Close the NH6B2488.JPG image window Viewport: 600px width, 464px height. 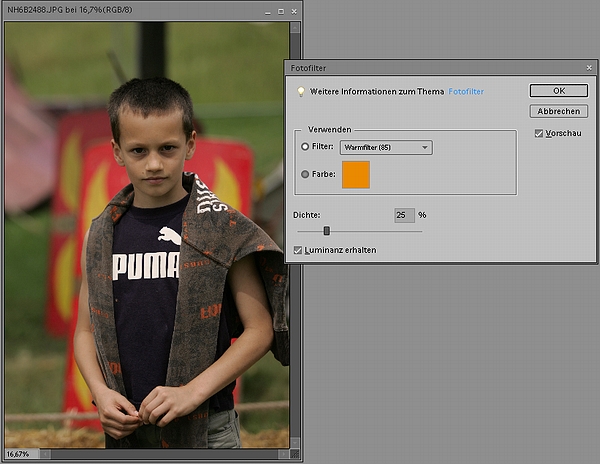click(294, 11)
